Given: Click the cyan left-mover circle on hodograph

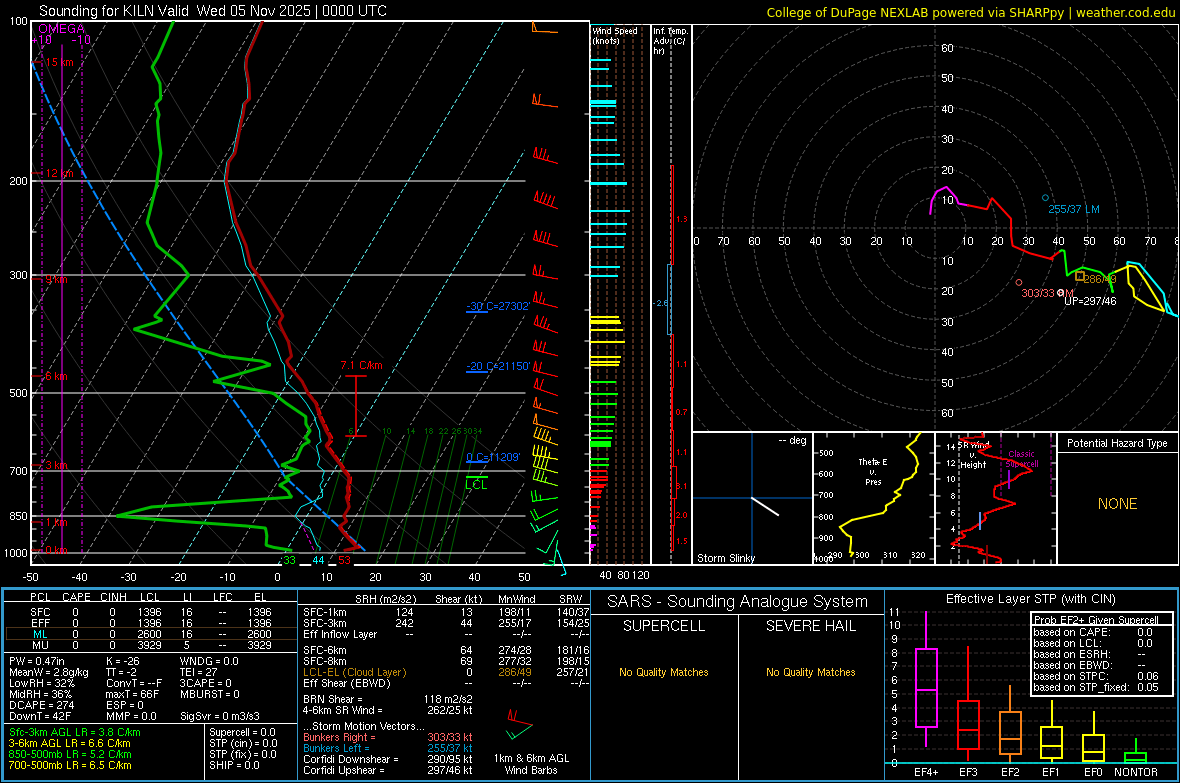Looking at the screenshot, I should pos(1045,197).
